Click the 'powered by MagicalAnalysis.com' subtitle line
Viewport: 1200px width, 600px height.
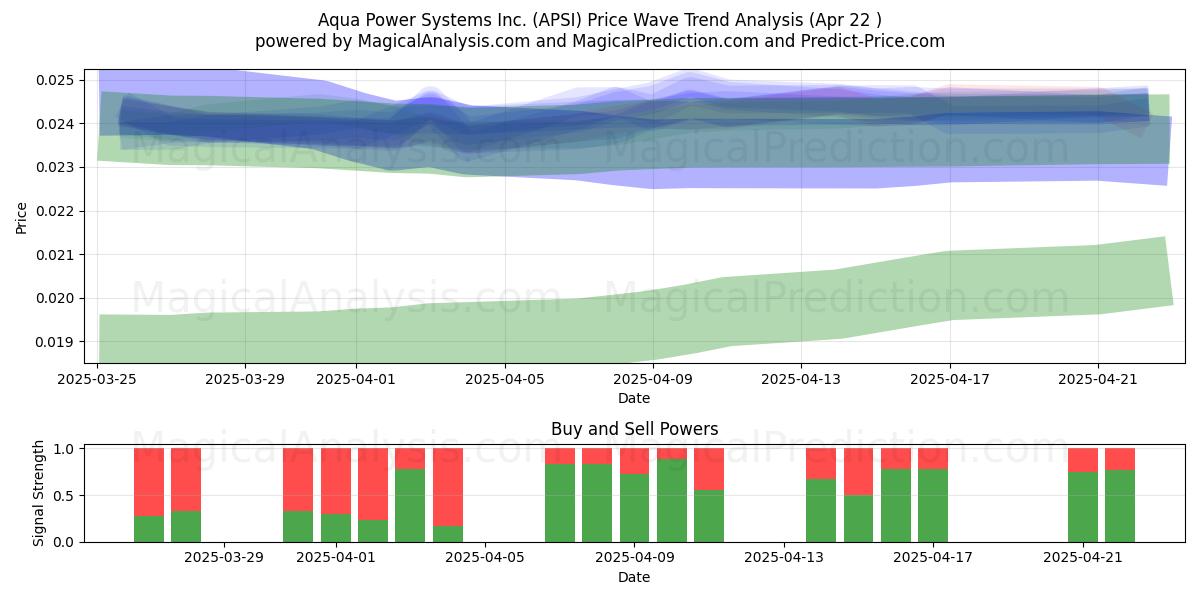click(x=600, y=41)
